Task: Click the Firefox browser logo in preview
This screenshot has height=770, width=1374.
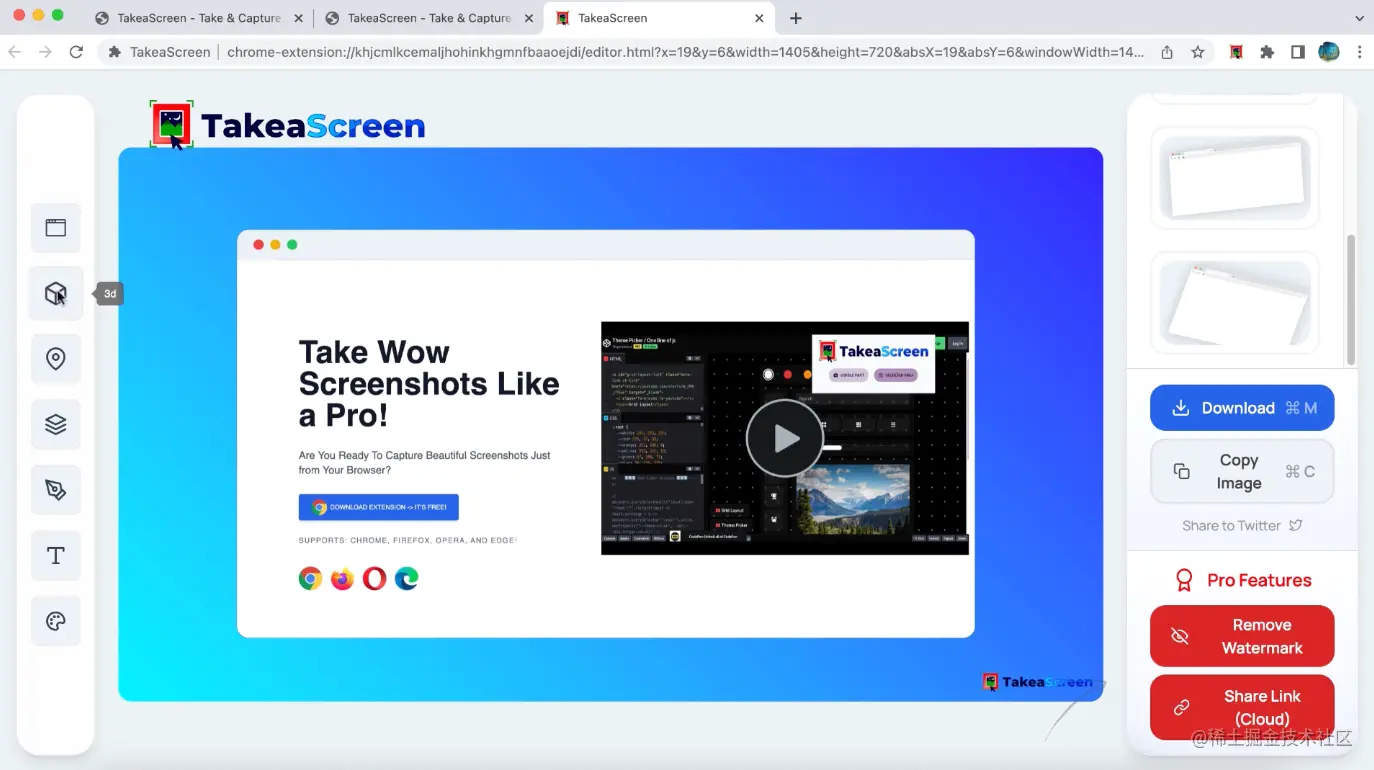Action: [343, 578]
